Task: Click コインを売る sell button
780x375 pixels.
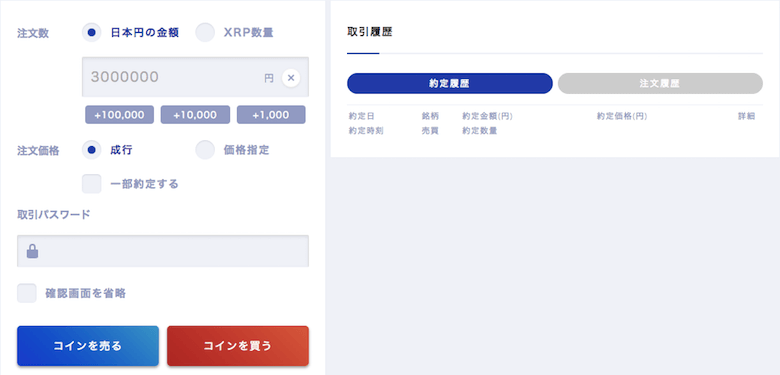Action: (88, 346)
